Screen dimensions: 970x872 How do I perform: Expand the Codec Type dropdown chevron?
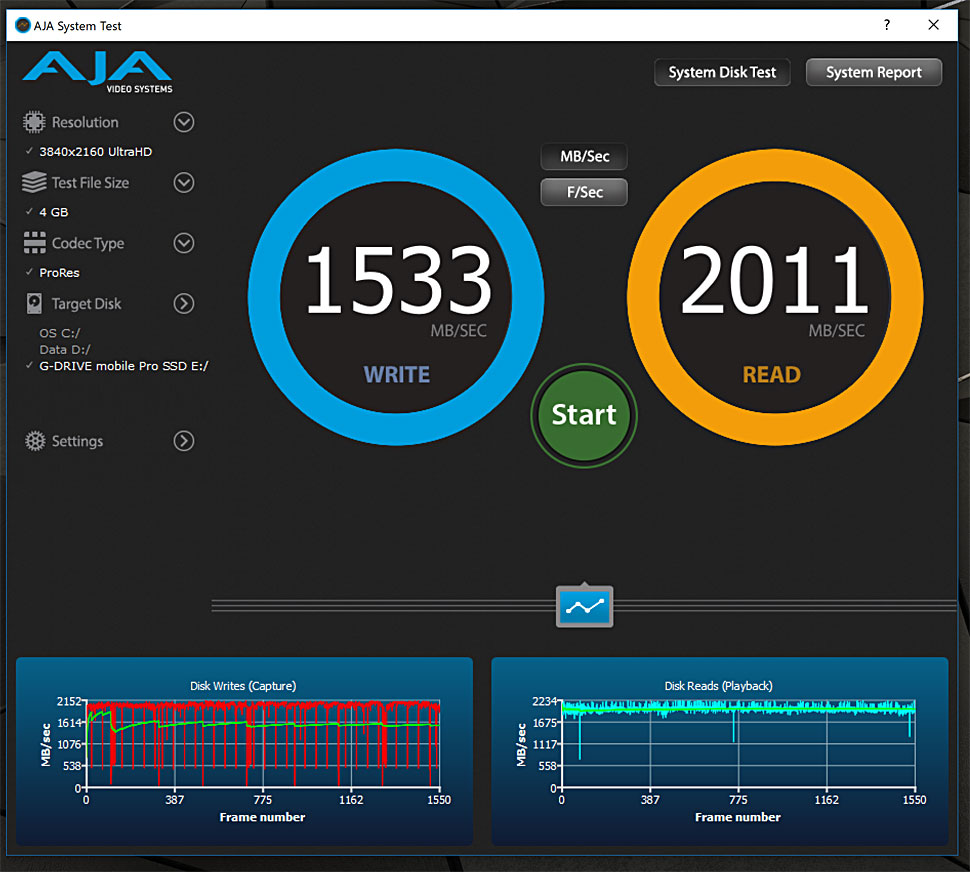click(x=184, y=243)
